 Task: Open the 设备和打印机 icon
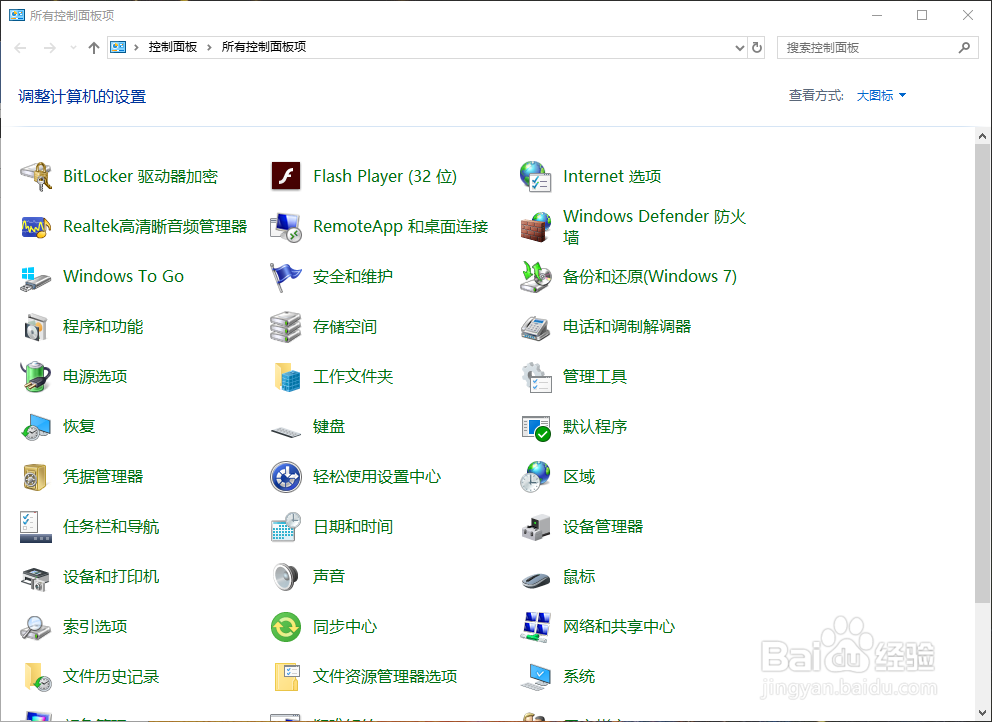click(36, 578)
